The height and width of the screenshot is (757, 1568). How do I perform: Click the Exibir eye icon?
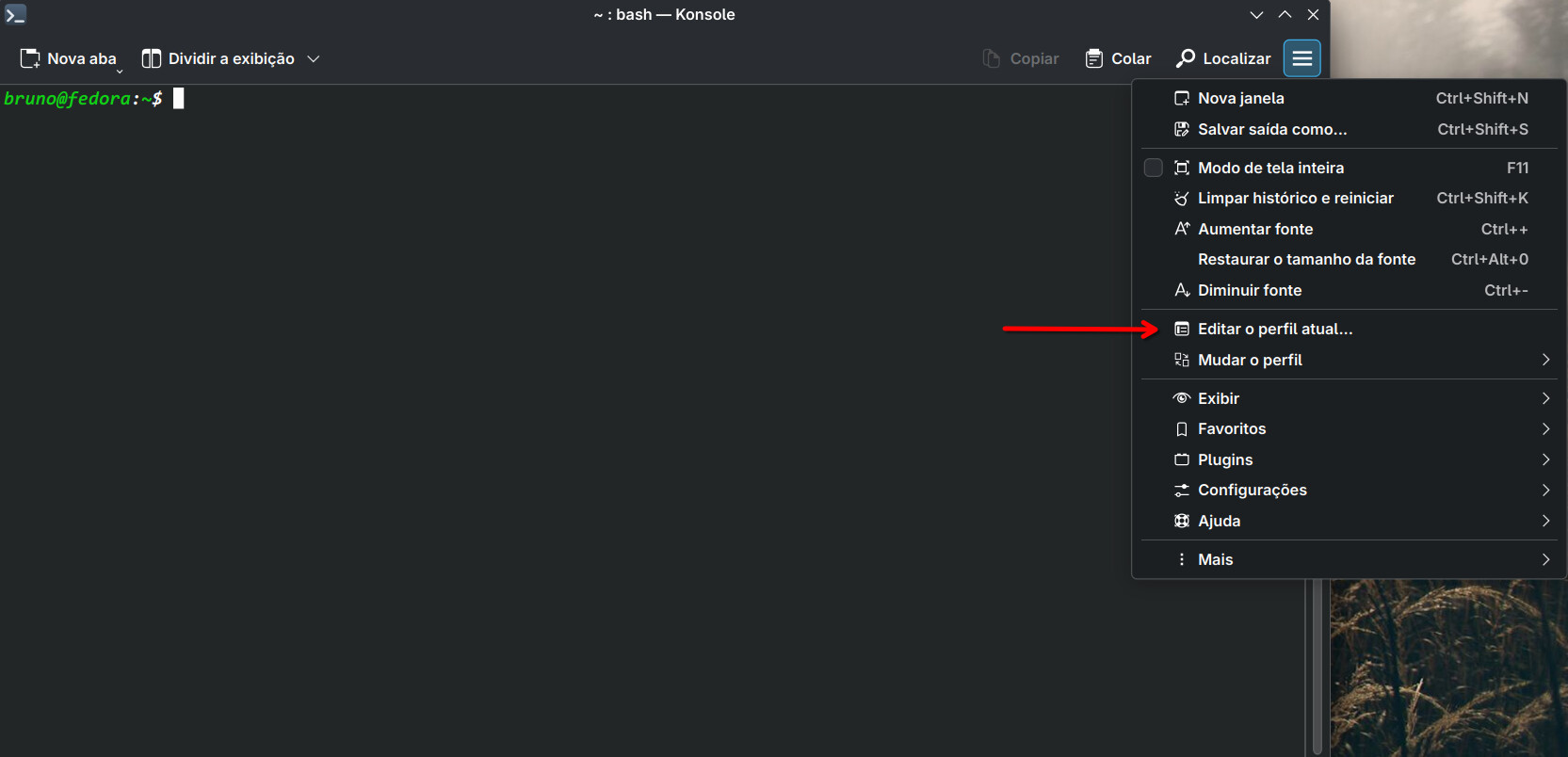point(1182,398)
